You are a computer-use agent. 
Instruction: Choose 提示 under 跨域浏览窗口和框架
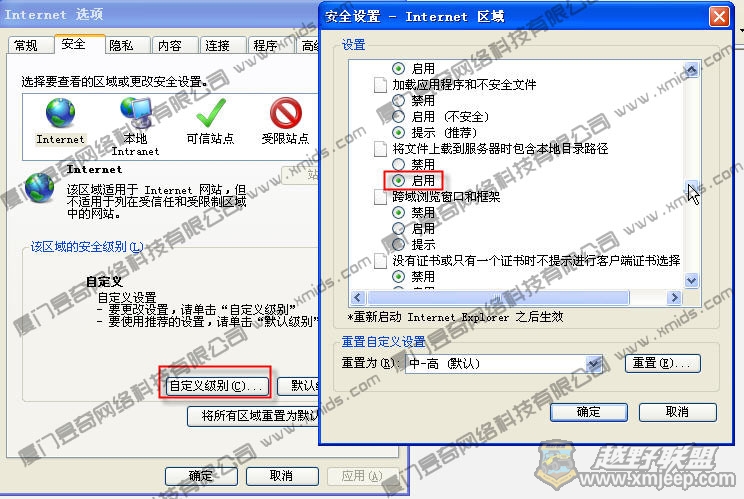tap(399, 244)
